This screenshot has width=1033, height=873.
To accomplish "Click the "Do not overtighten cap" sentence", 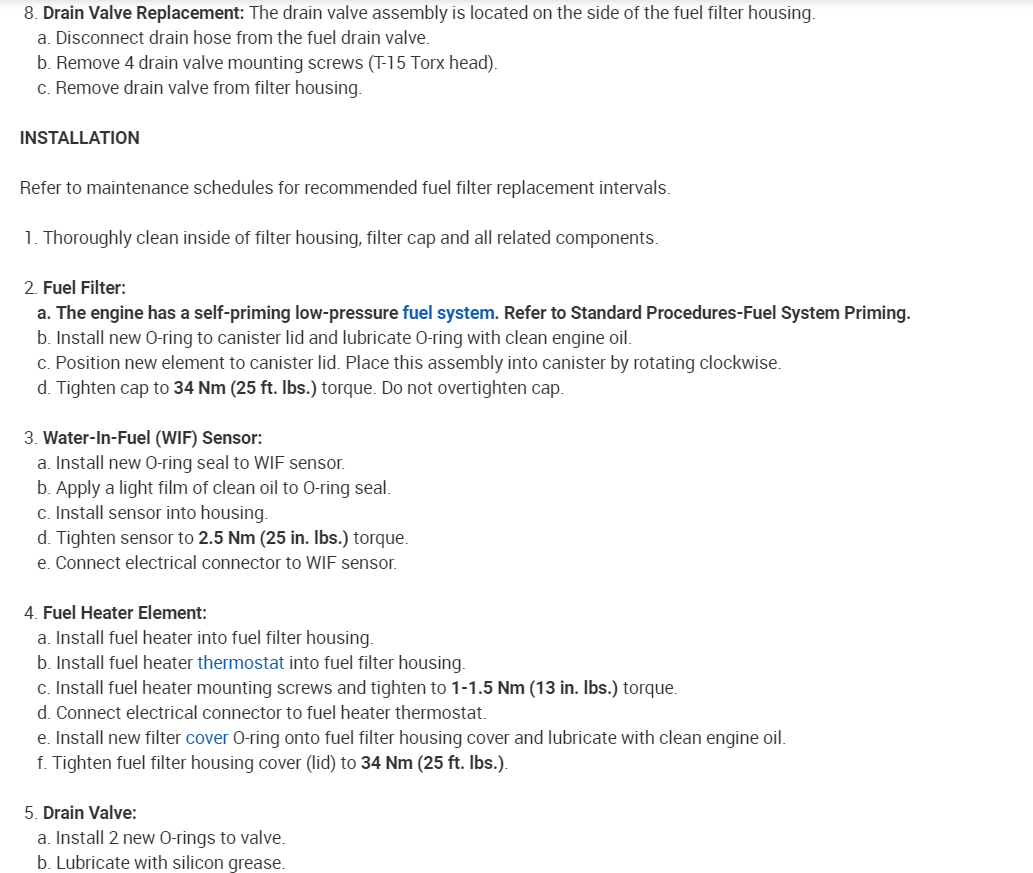I will click(x=472, y=388).
